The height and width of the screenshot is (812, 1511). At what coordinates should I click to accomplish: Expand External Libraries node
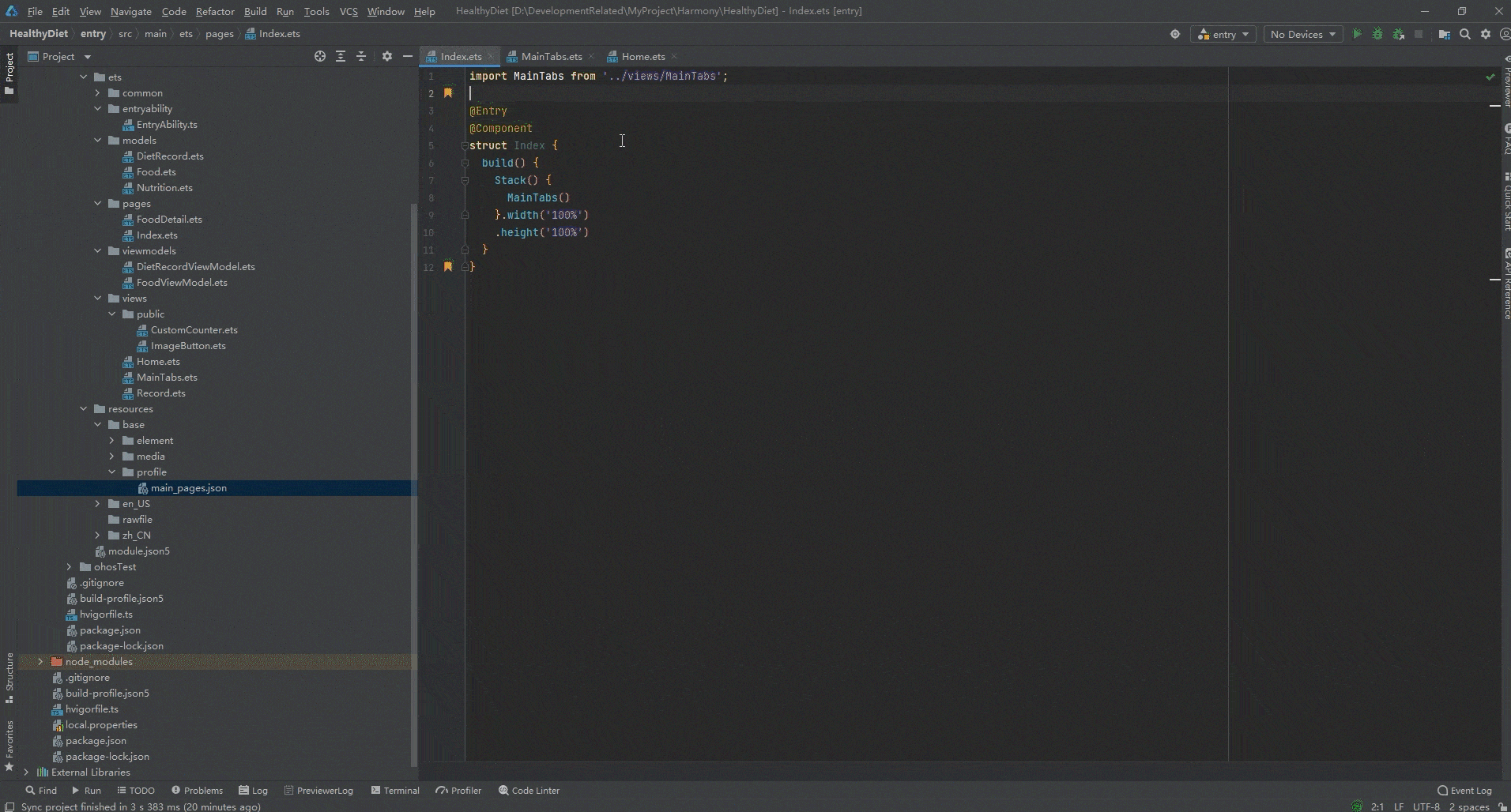click(x=26, y=773)
